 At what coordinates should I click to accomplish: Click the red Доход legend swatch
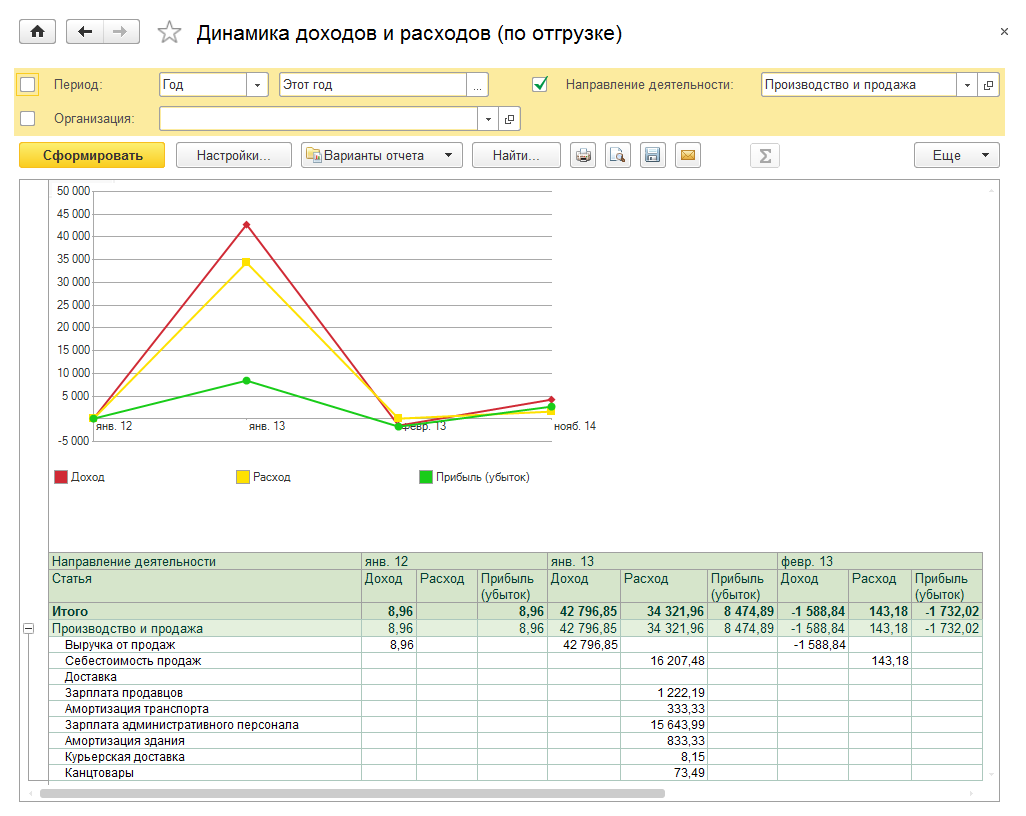[x=61, y=477]
